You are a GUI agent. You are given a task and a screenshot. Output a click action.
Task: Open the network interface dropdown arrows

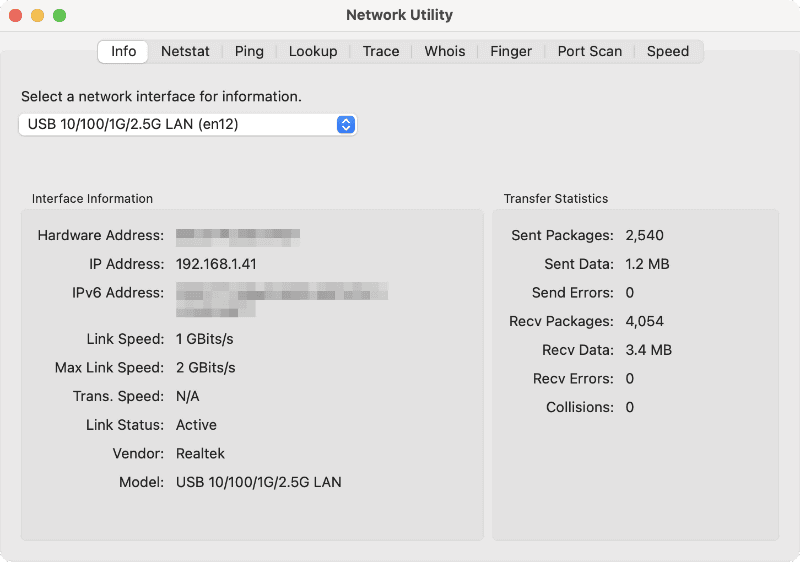click(x=346, y=125)
